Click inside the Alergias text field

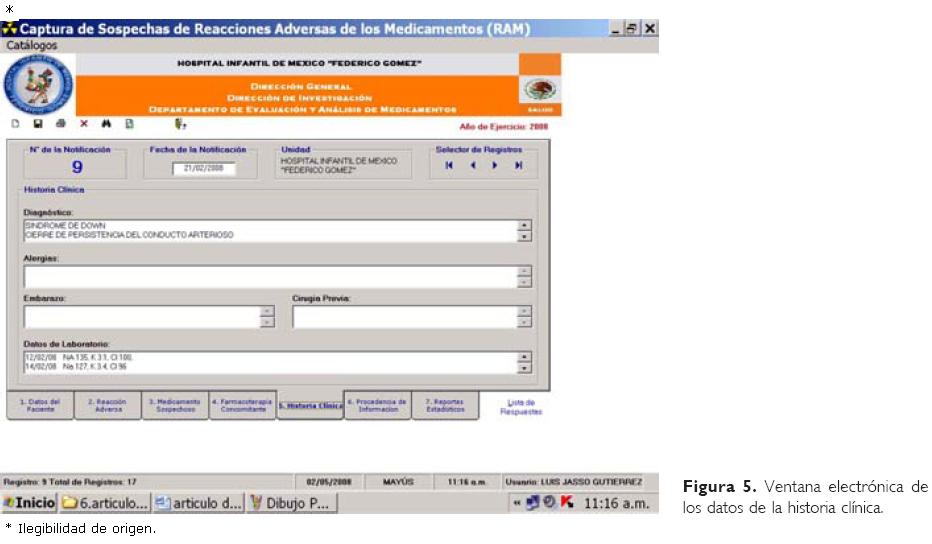pos(270,277)
